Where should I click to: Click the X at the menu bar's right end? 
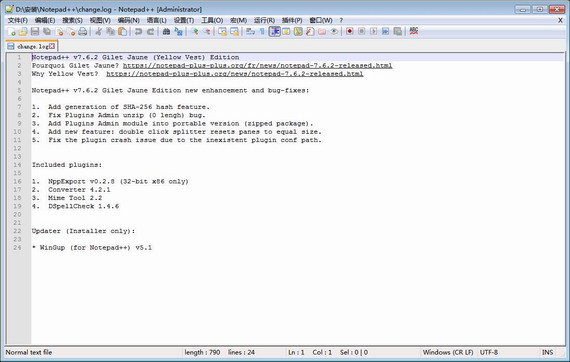coord(560,20)
